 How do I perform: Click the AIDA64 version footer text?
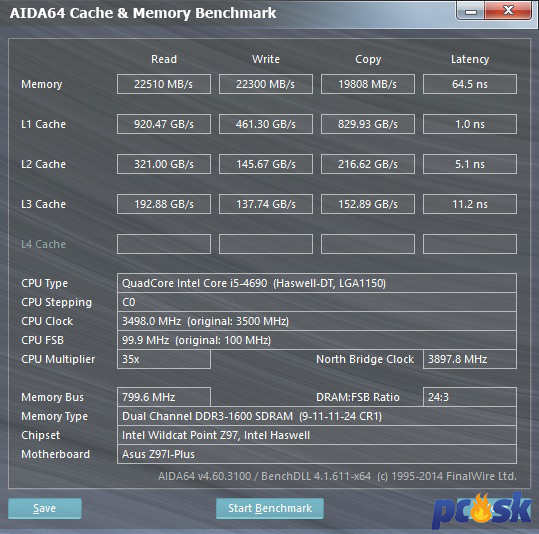pos(337,476)
